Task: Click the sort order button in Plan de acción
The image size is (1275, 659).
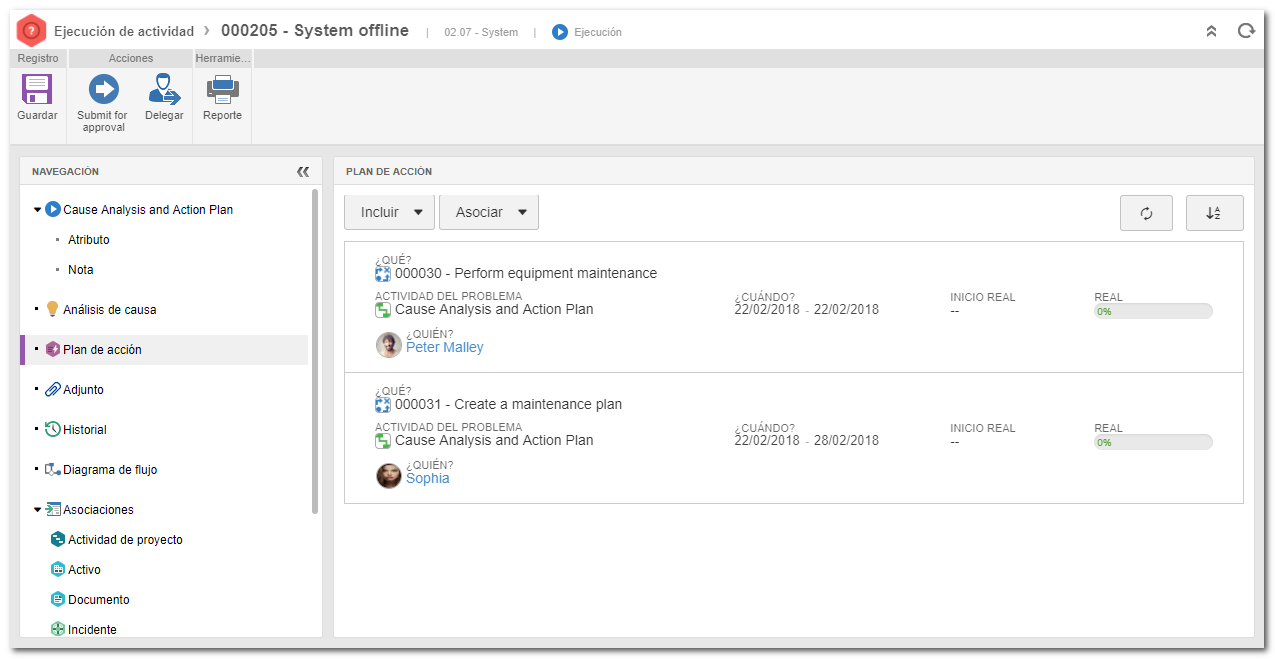Action: pyautogui.click(x=1214, y=213)
